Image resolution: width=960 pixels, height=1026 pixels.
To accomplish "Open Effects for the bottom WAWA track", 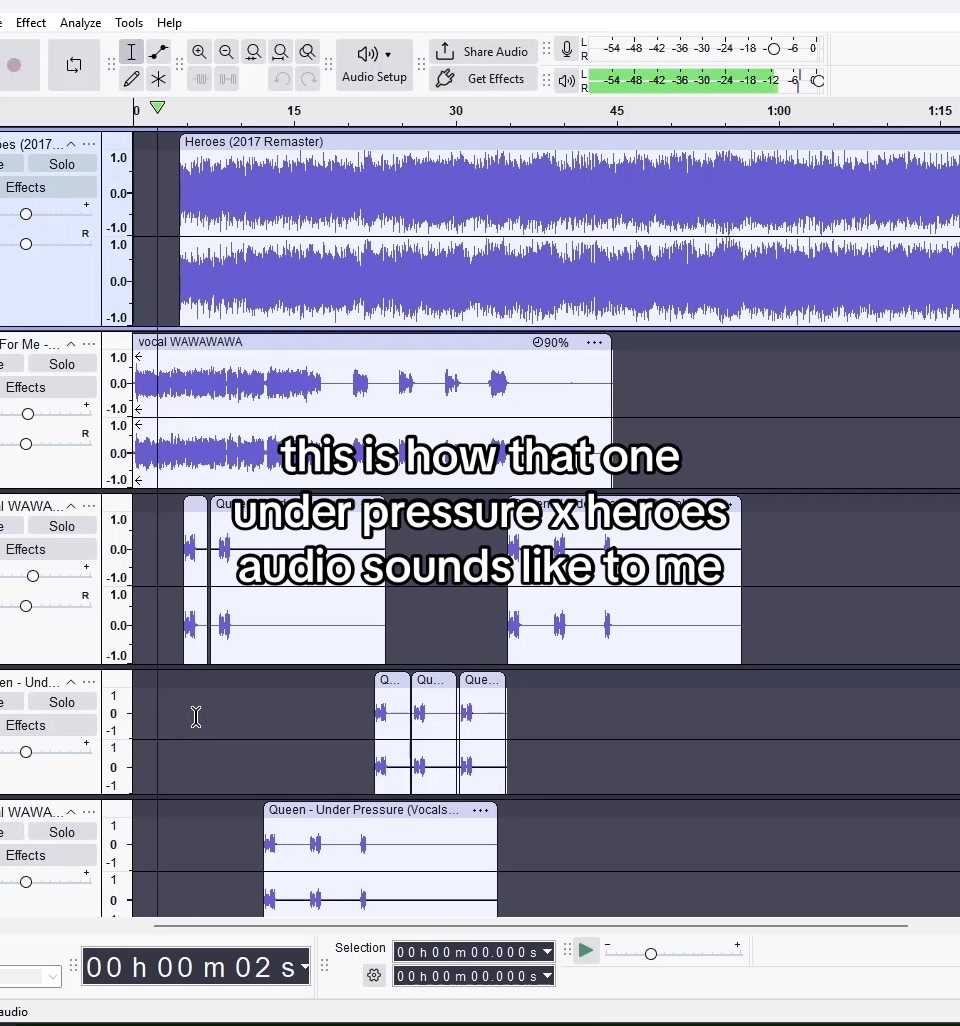I will click(x=47, y=855).
